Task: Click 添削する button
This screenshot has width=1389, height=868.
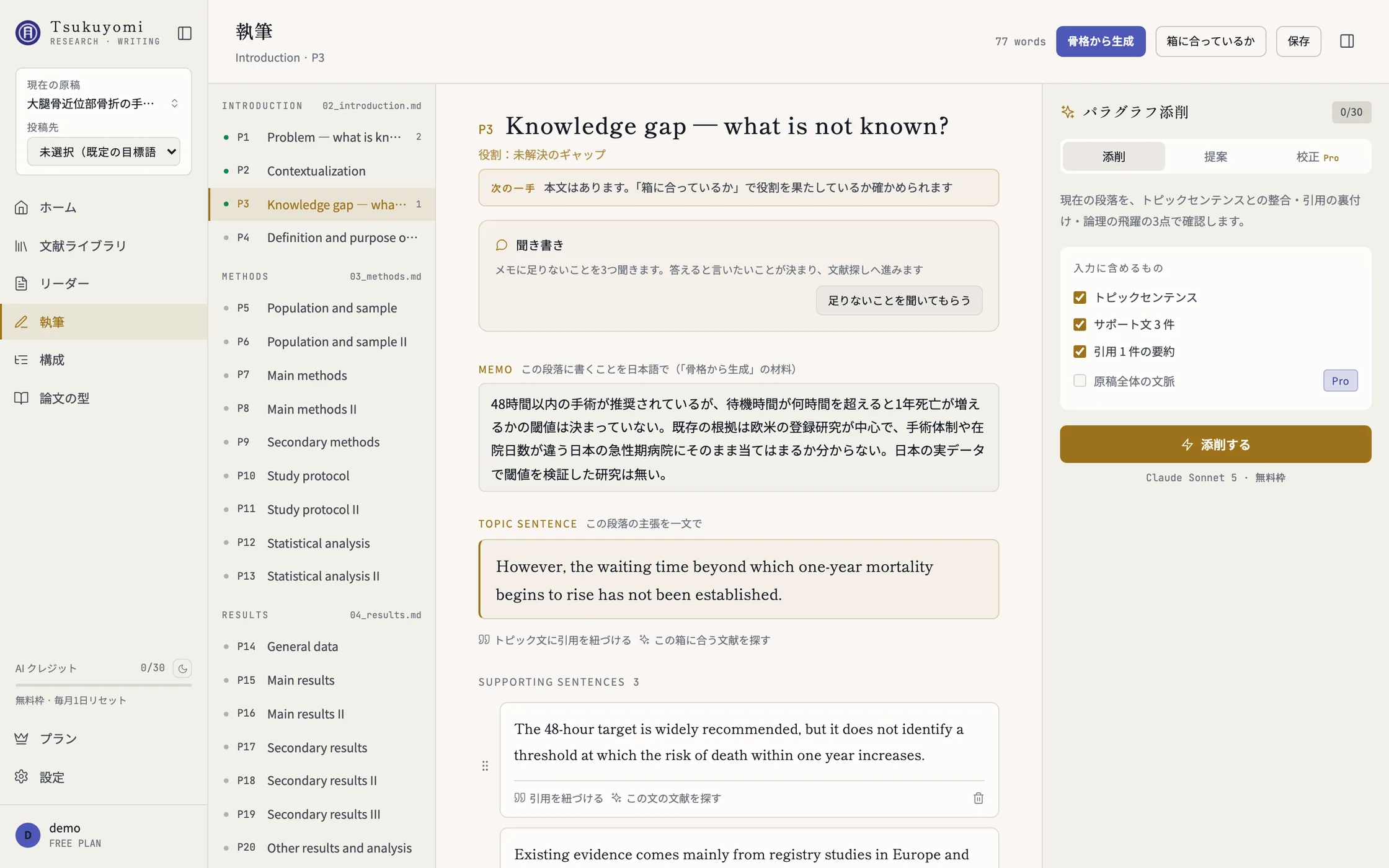Action: coord(1215,444)
